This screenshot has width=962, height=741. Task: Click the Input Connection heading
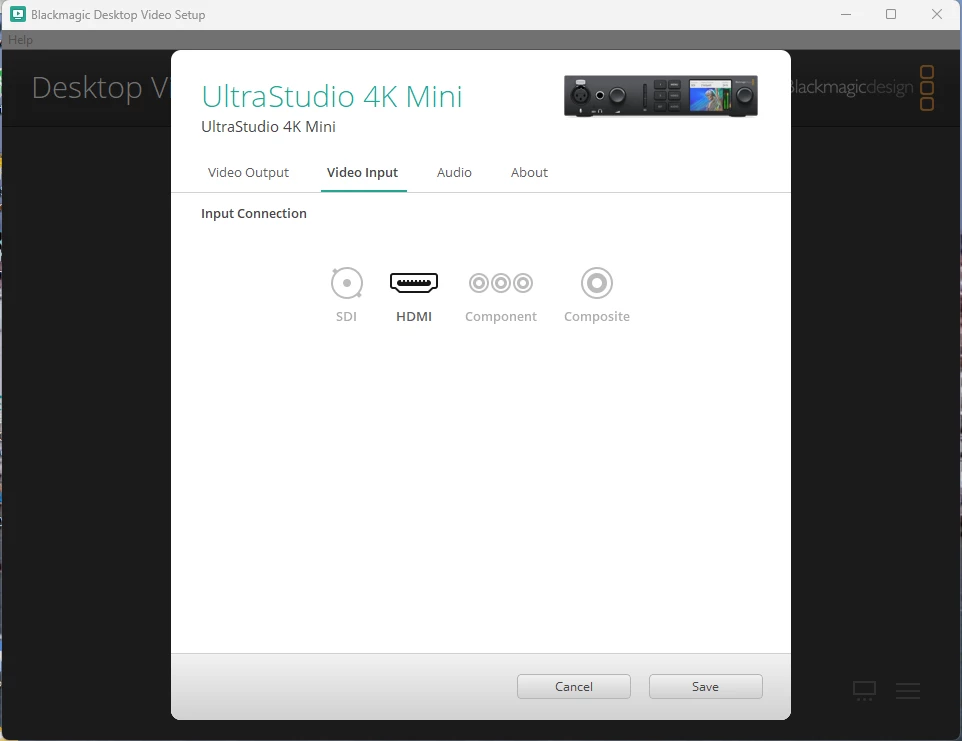pyautogui.click(x=254, y=213)
